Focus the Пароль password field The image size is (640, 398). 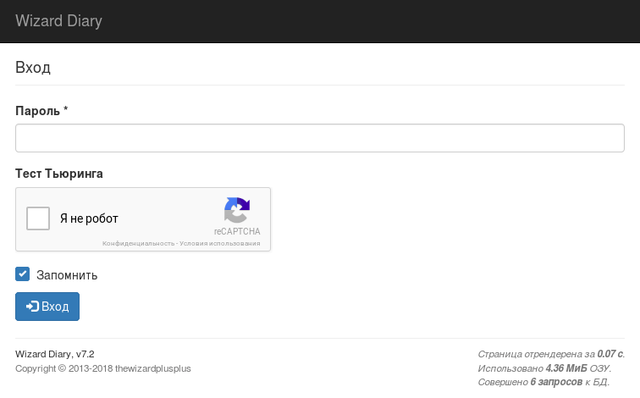coord(320,138)
